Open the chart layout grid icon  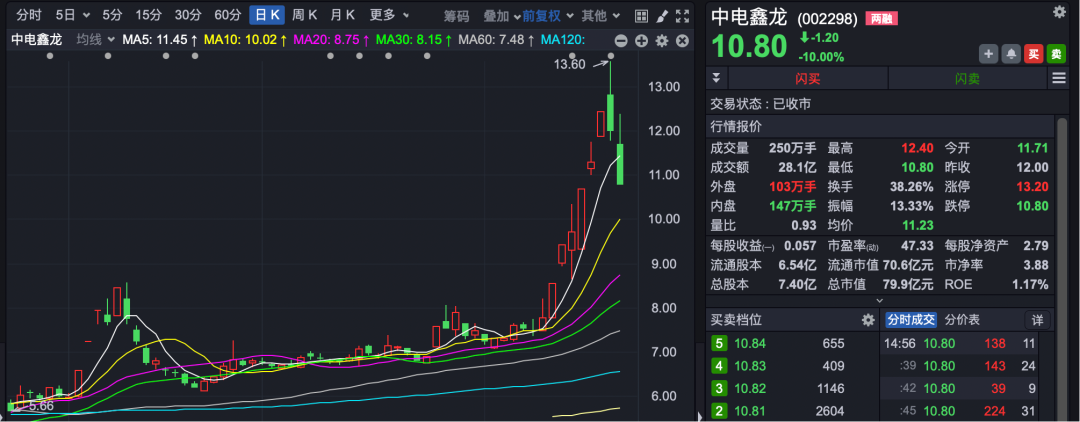tap(641, 15)
